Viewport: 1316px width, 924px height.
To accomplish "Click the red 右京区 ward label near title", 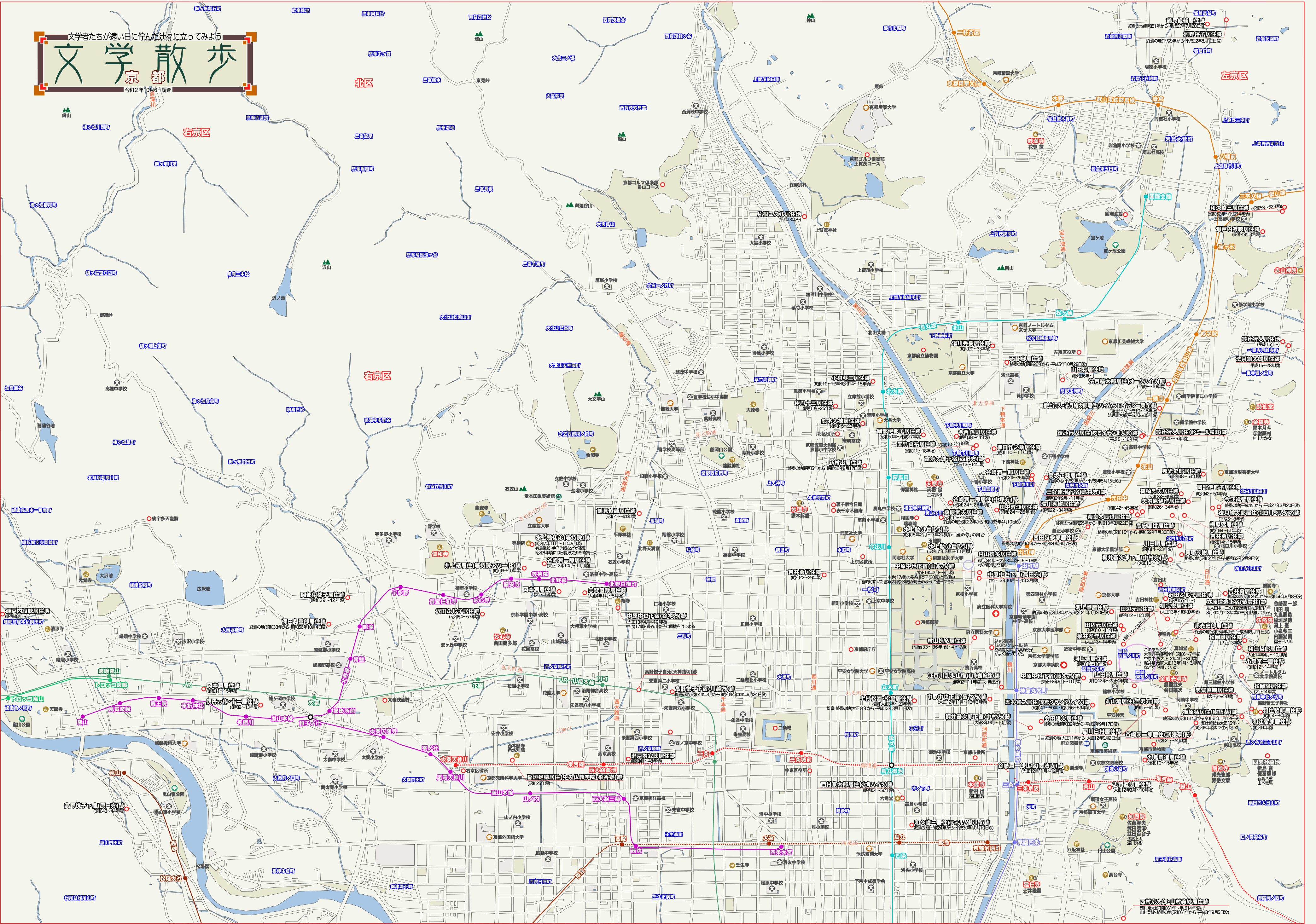I will pyautogui.click(x=196, y=132).
